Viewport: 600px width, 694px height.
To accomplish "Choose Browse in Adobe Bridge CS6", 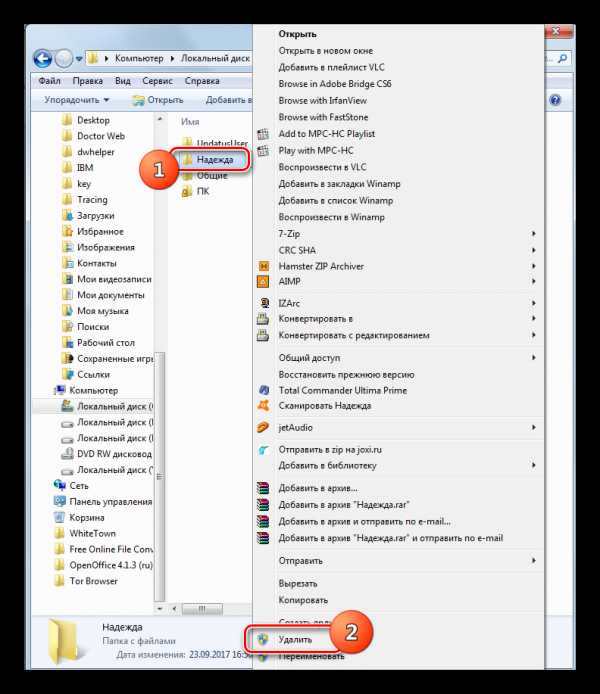I will coord(335,84).
